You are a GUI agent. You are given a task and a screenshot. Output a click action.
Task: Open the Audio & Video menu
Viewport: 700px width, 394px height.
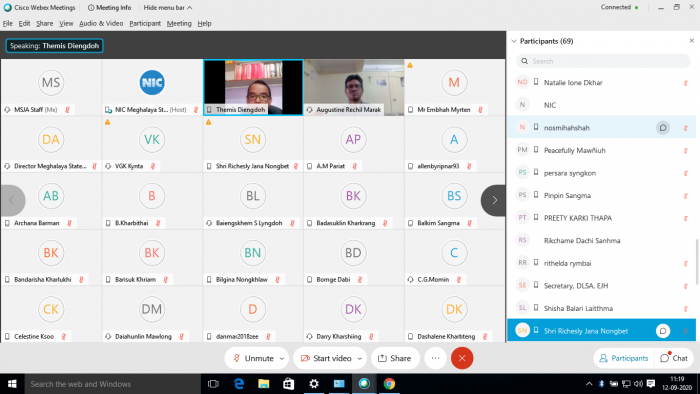pos(101,23)
